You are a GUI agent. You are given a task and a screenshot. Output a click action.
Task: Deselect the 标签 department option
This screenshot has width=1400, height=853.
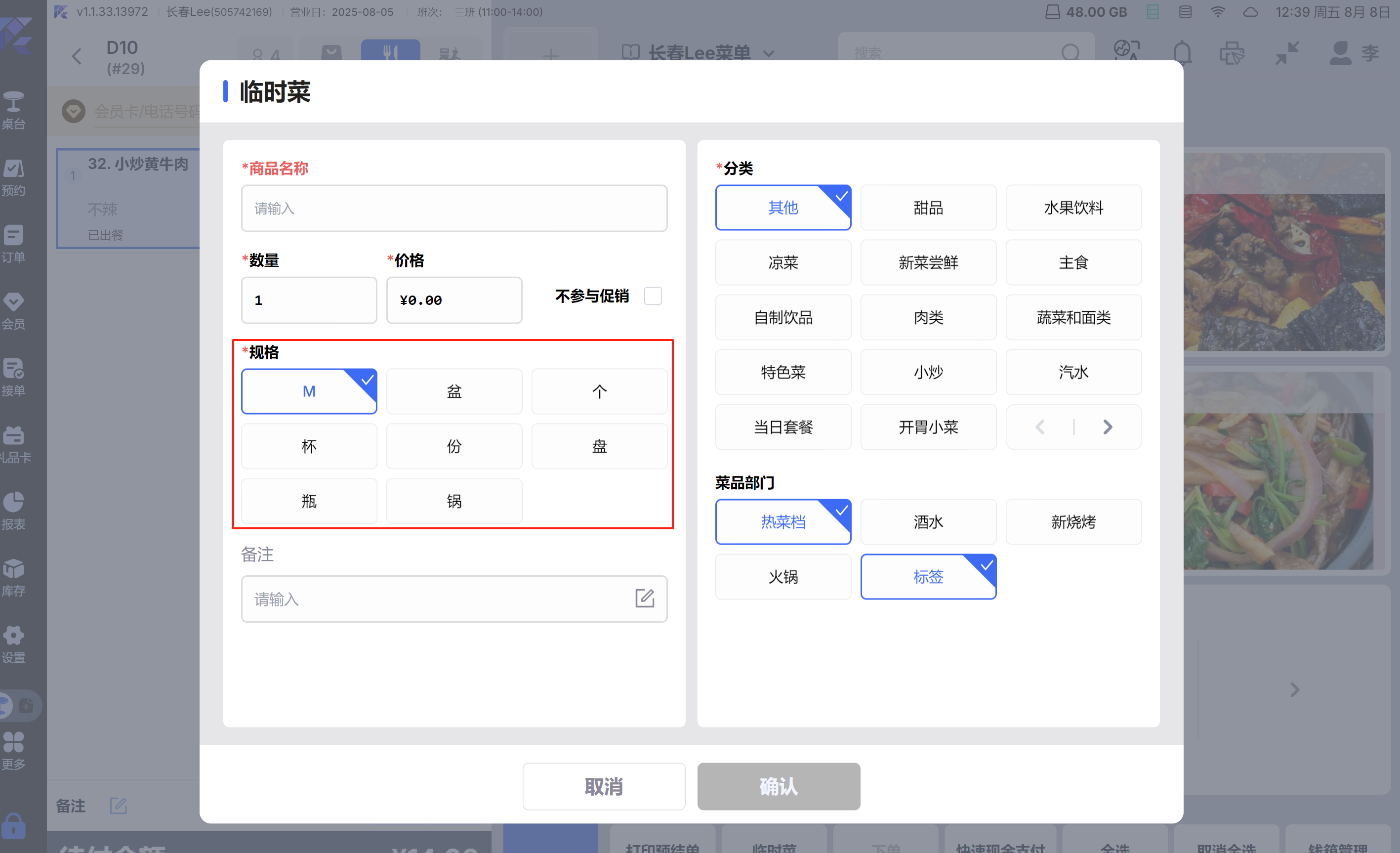click(928, 576)
